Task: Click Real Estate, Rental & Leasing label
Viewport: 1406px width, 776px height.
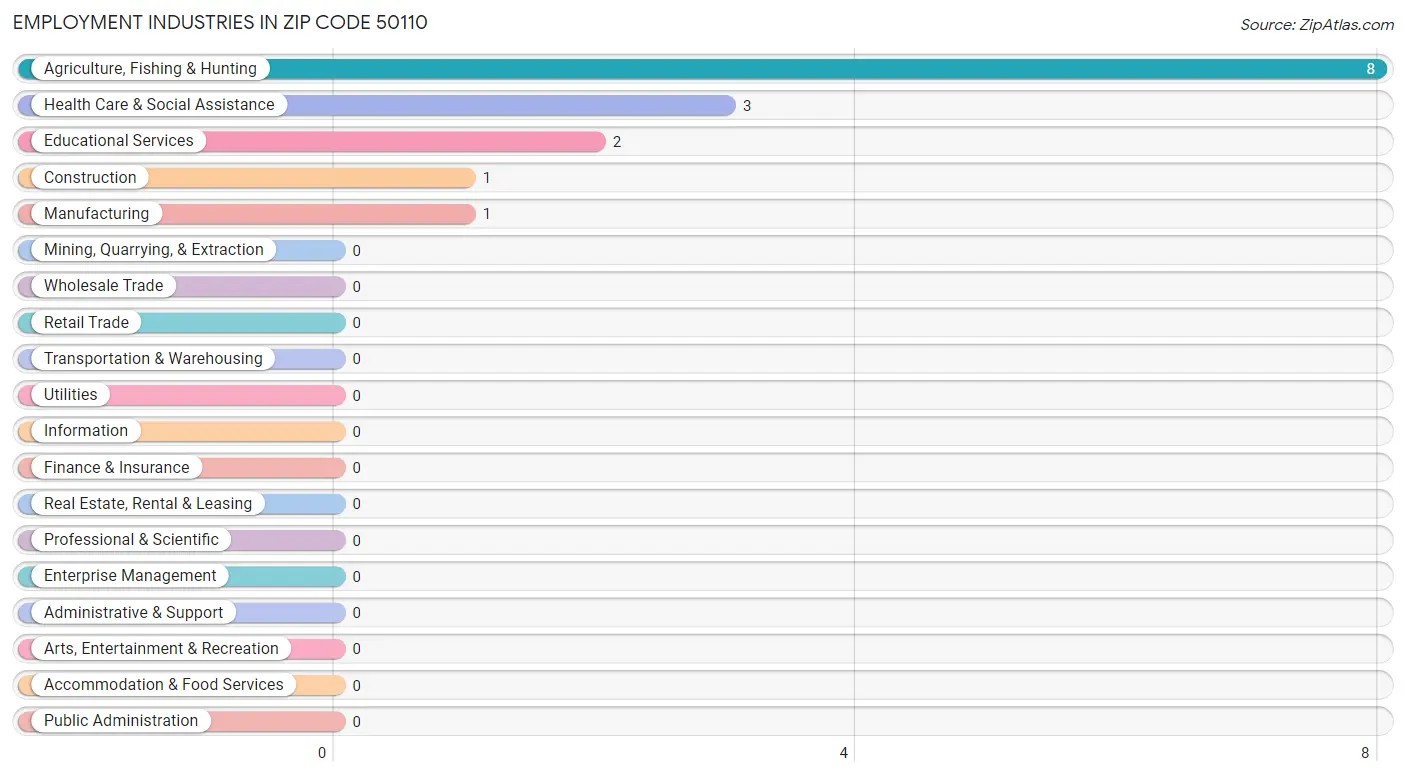Action: [x=148, y=503]
